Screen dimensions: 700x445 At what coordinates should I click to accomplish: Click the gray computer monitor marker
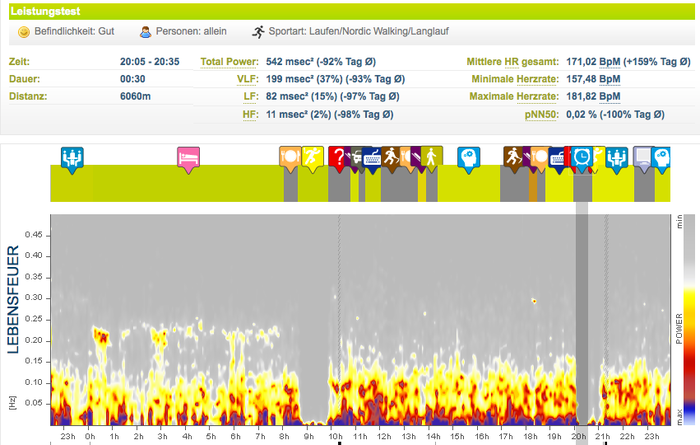[641, 156]
